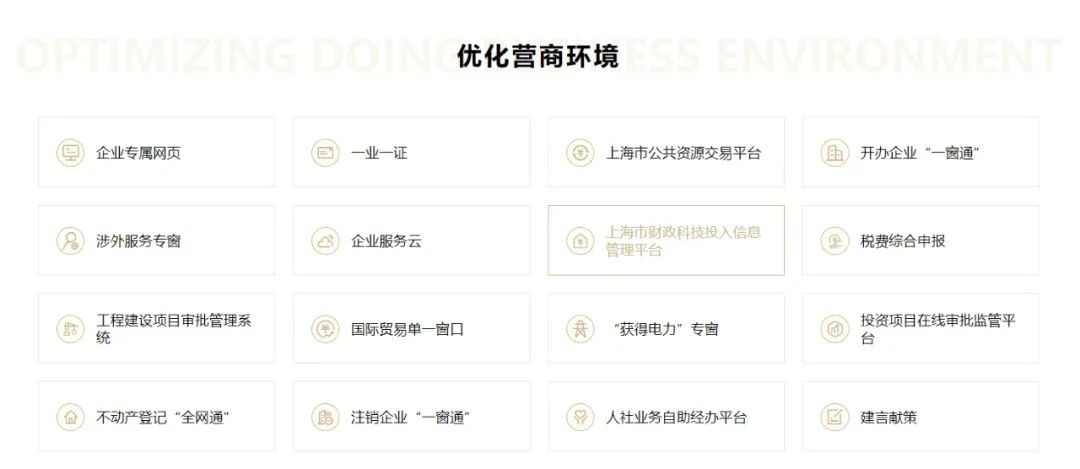Click the 建言献策 pencil note icon
Screen dimensions: 1080x469
coord(834,417)
